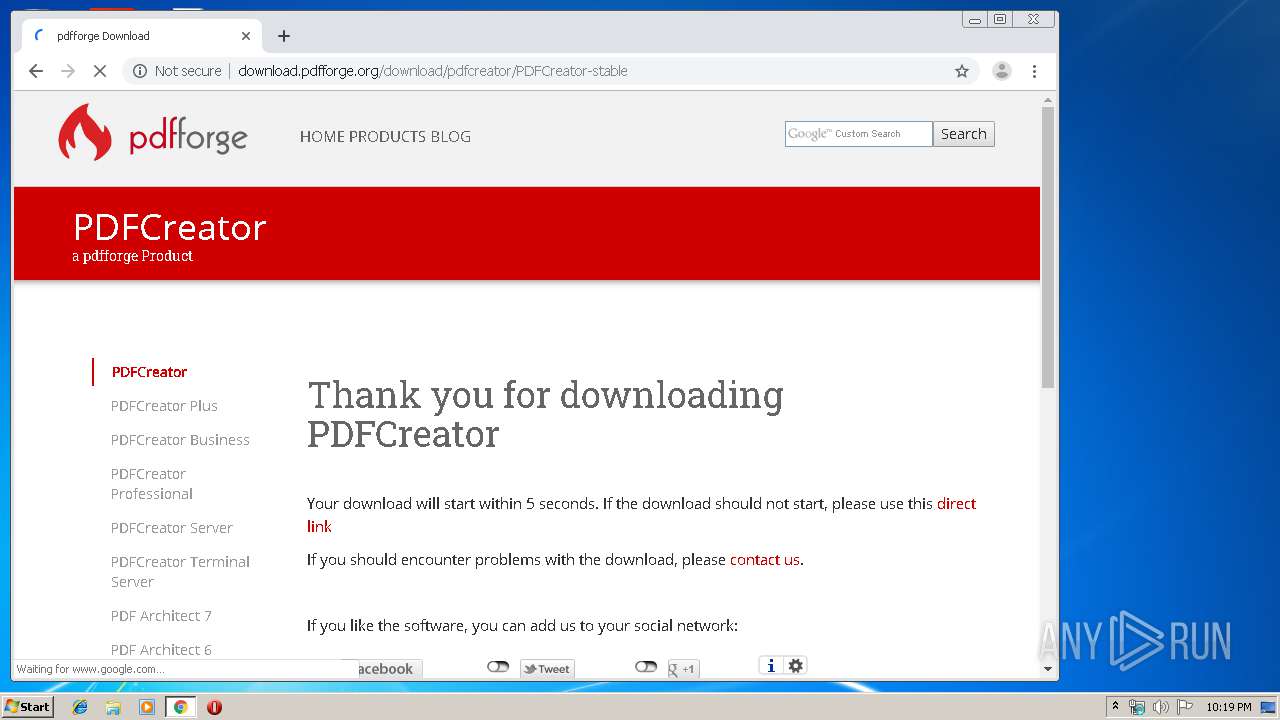
Task: Open PDFCreator Terminal Server link
Action: point(180,572)
